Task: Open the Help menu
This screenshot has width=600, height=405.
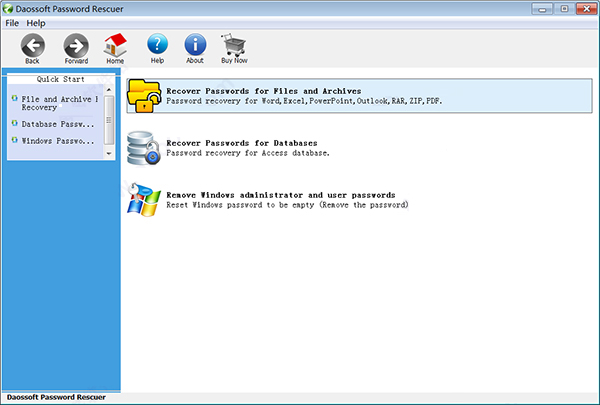Action: [x=36, y=23]
